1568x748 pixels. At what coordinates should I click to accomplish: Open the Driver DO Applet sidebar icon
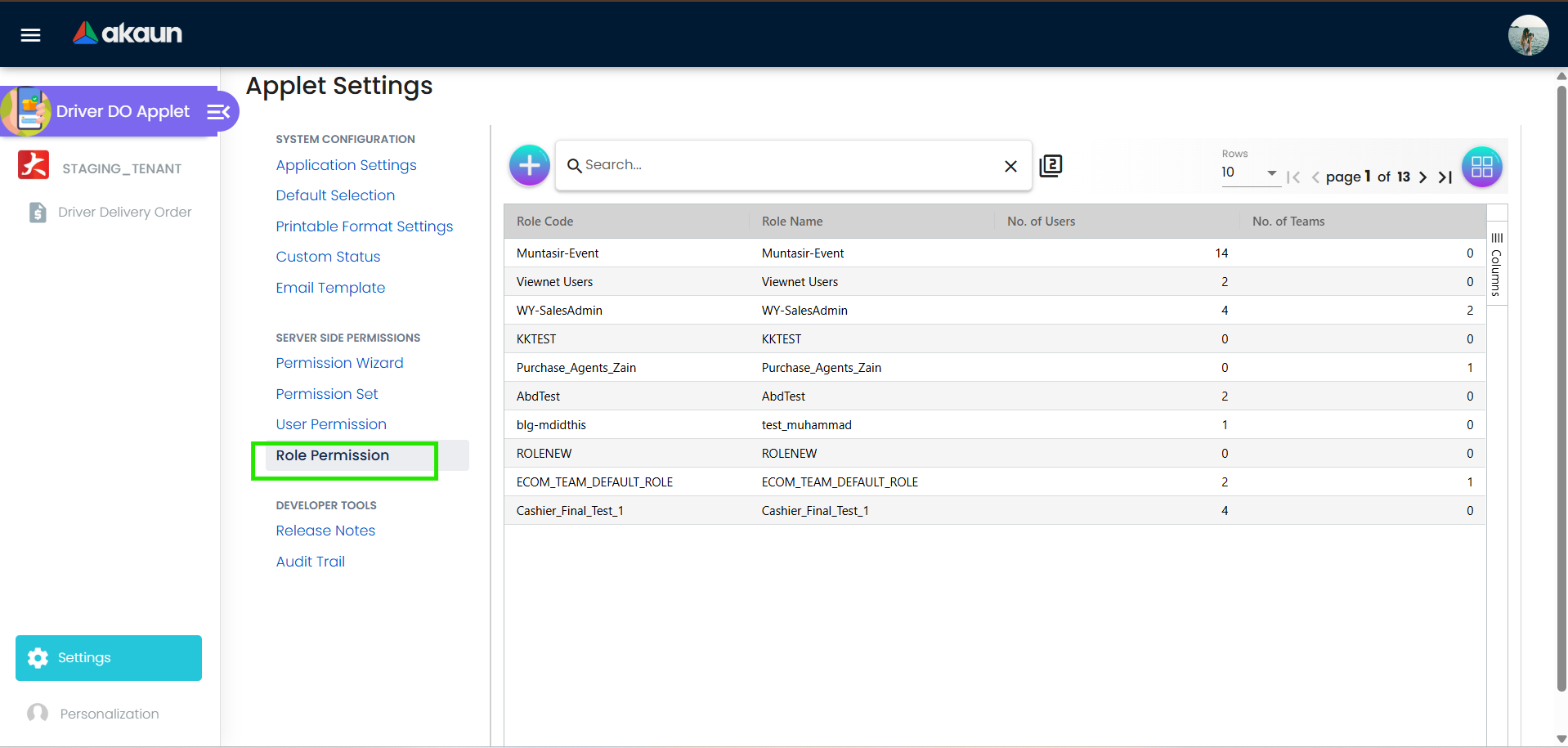(x=27, y=110)
